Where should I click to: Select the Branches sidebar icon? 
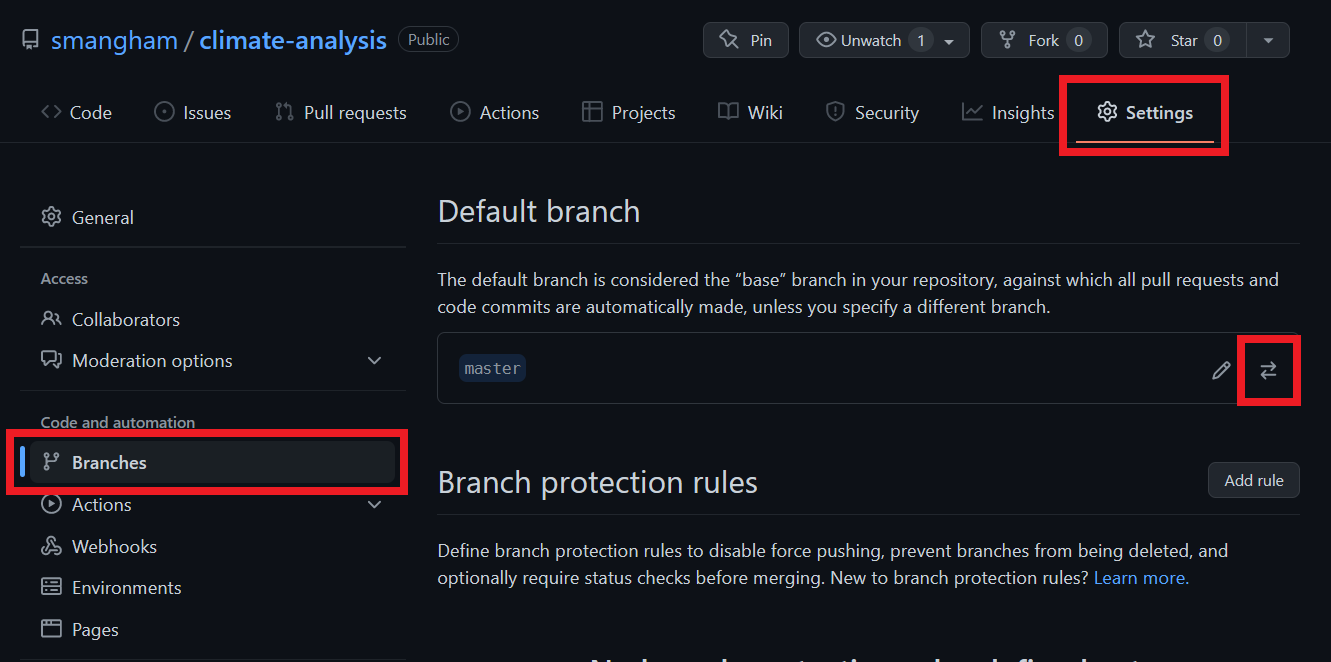coord(51,462)
